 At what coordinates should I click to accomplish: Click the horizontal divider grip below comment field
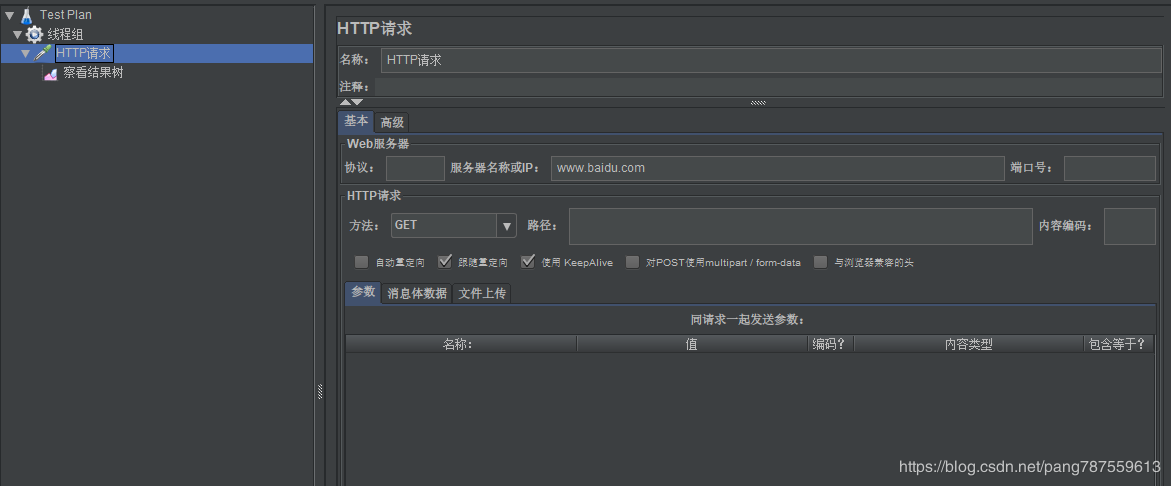coord(758,103)
